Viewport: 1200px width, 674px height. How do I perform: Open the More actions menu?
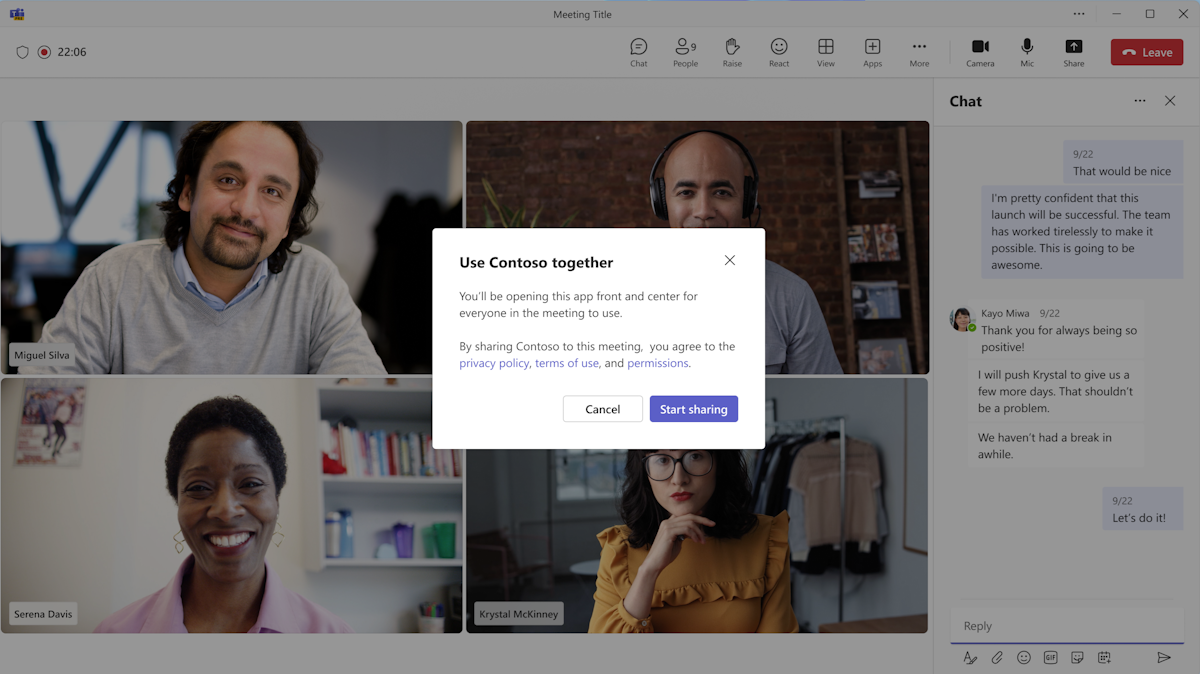click(x=919, y=52)
